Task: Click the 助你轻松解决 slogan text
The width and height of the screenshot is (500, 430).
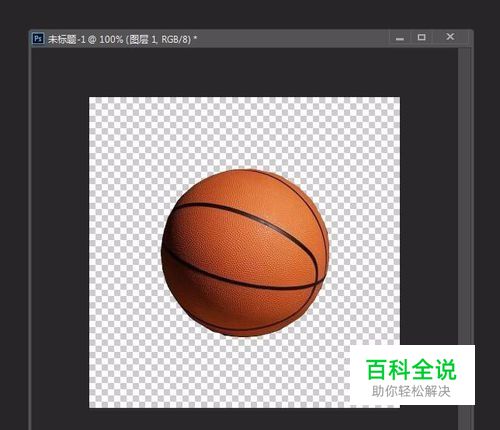Action: click(x=411, y=391)
